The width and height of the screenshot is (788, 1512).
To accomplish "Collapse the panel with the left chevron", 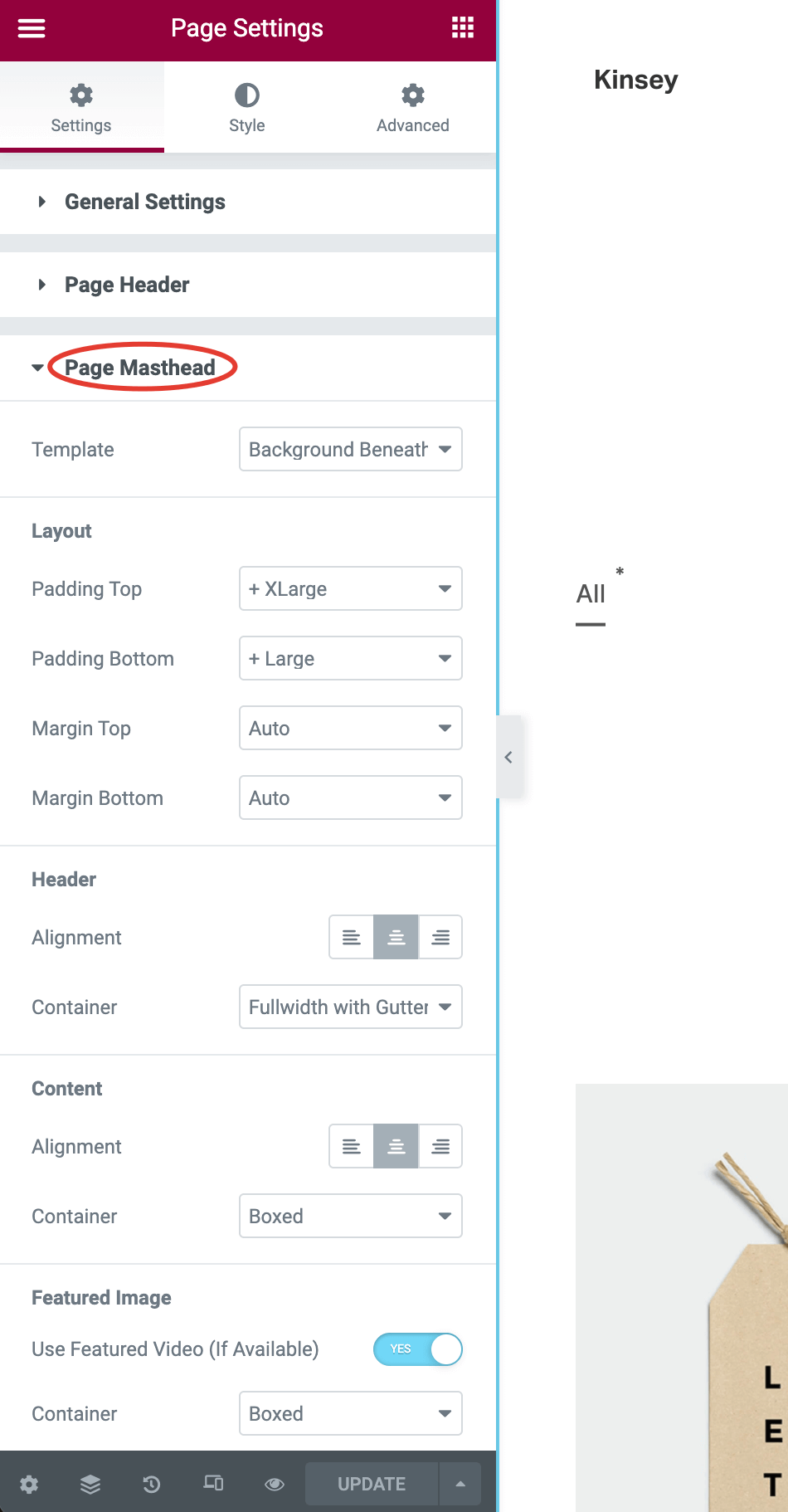I will 508,757.
